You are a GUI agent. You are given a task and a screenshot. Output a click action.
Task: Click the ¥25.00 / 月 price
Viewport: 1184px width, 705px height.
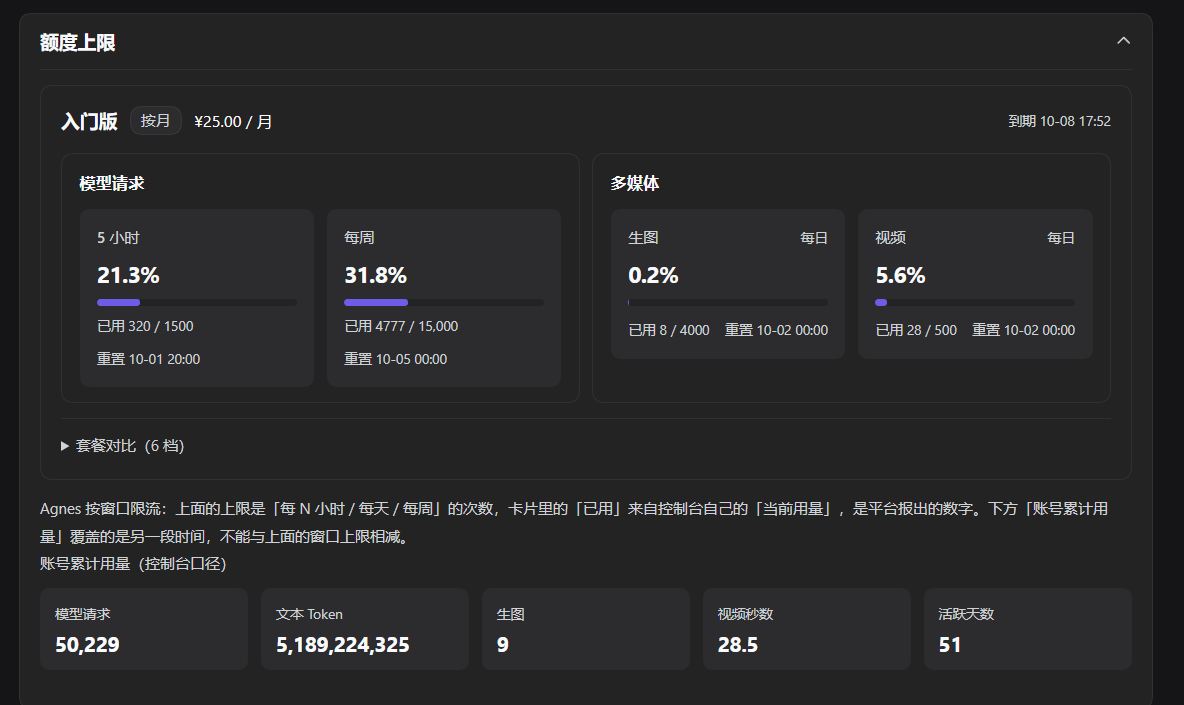pyautogui.click(x=233, y=122)
